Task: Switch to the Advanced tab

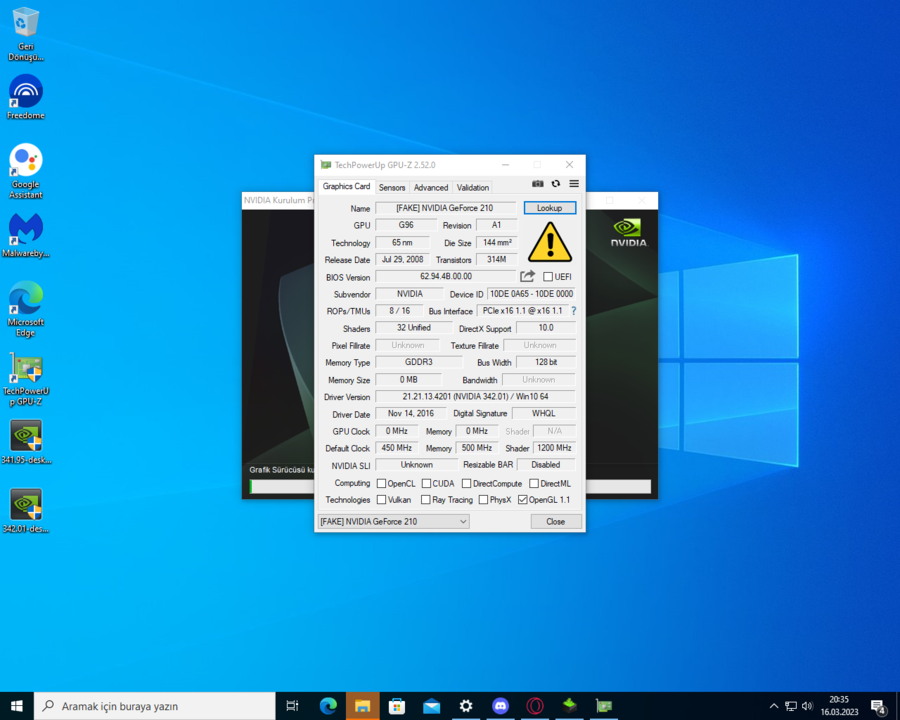Action: (431, 187)
